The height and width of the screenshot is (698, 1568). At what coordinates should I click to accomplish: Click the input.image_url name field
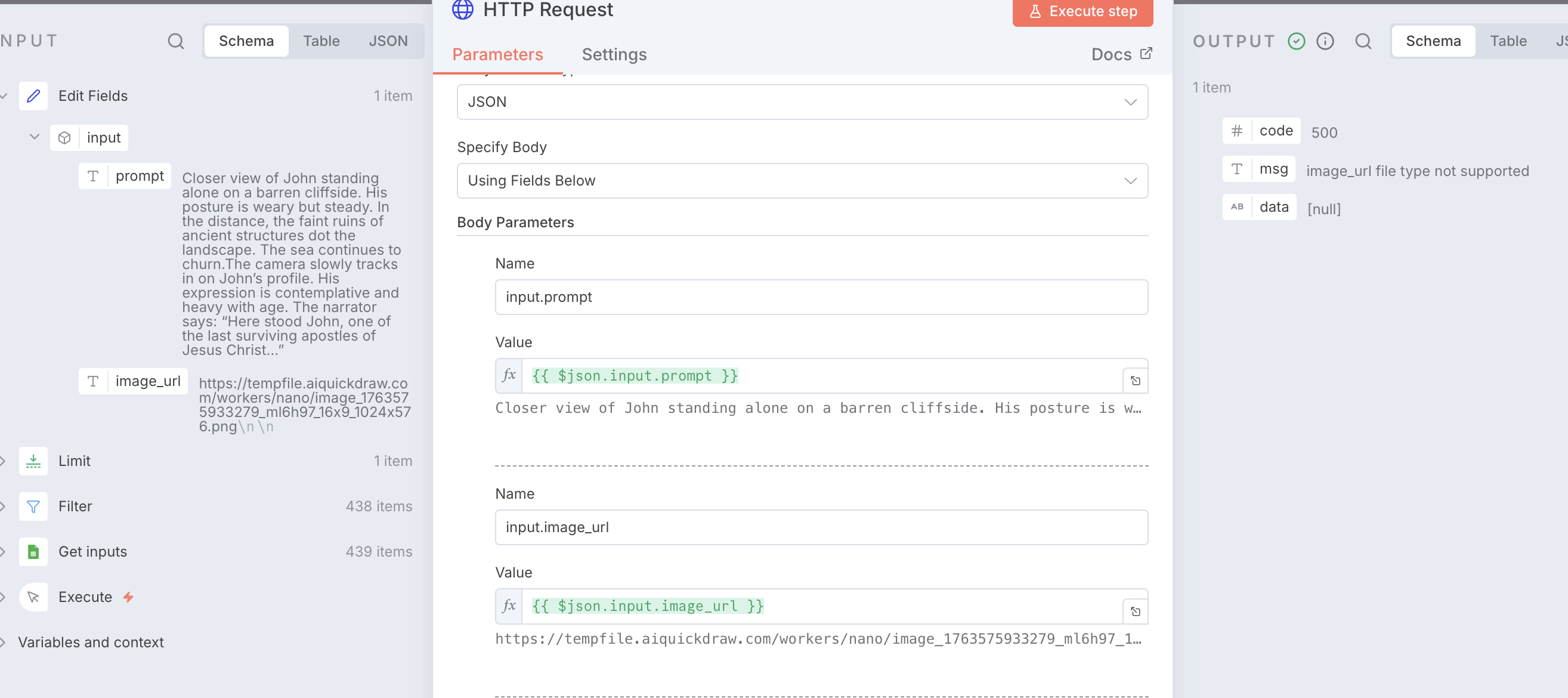(821, 527)
